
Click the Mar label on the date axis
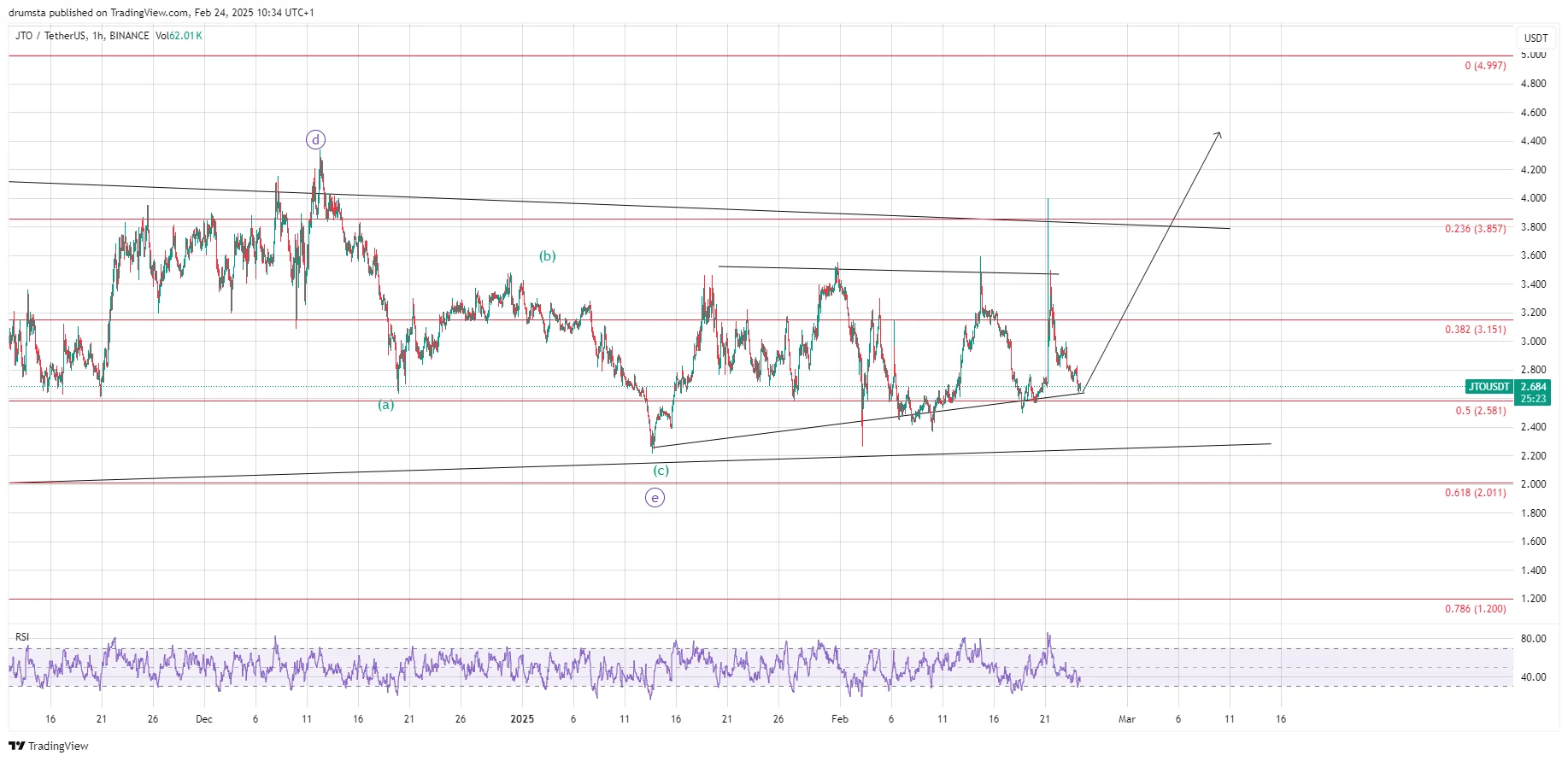[x=1127, y=719]
